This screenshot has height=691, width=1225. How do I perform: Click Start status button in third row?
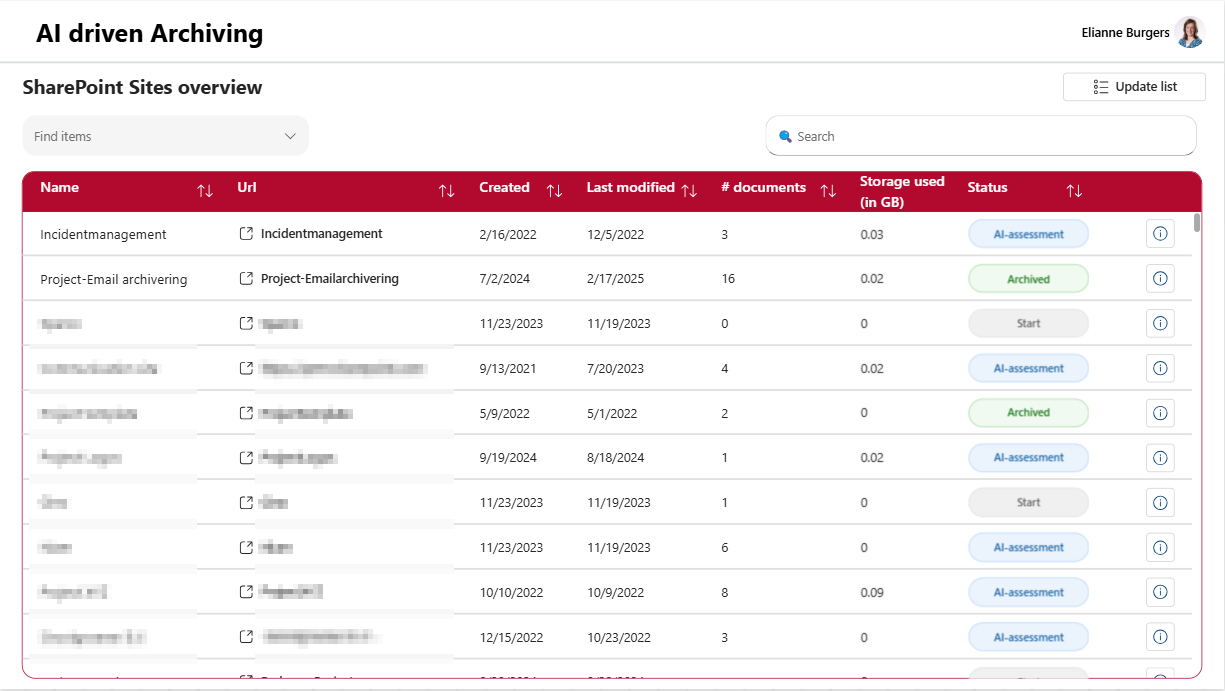(1028, 323)
